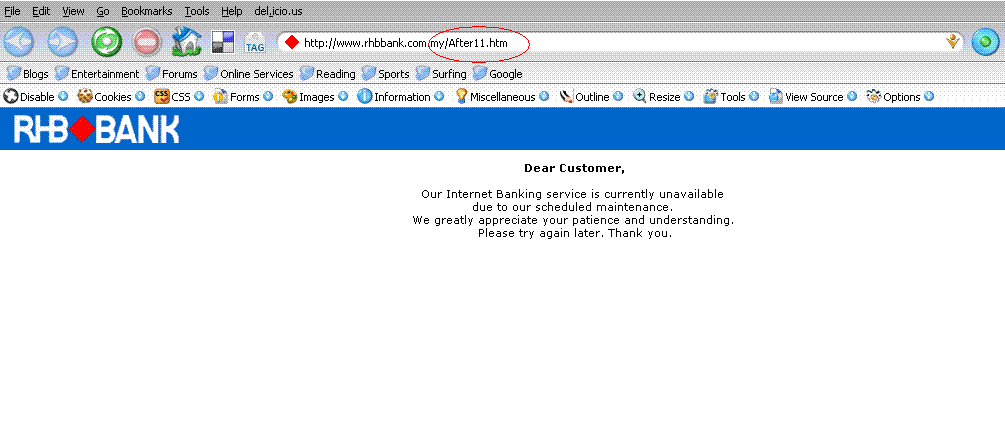The width and height of the screenshot is (1005, 432).
Task: Open the Online Services bookmark folder
Action: point(248,74)
